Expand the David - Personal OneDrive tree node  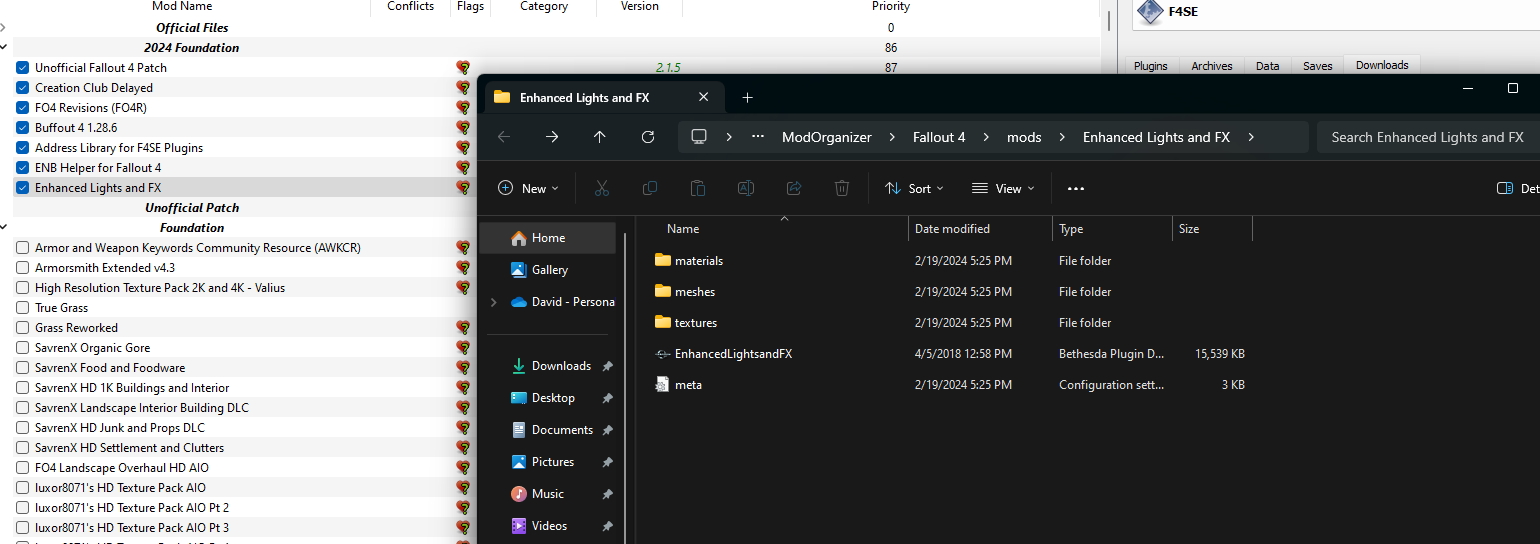point(494,302)
